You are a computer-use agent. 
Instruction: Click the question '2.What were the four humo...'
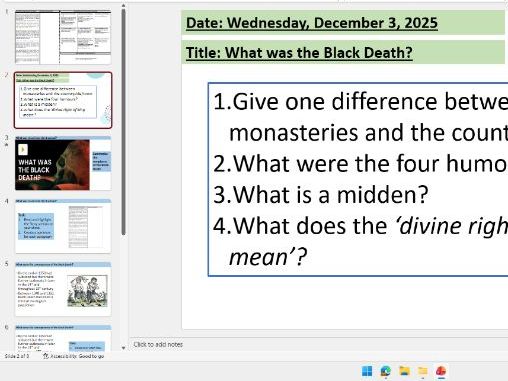(360, 164)
